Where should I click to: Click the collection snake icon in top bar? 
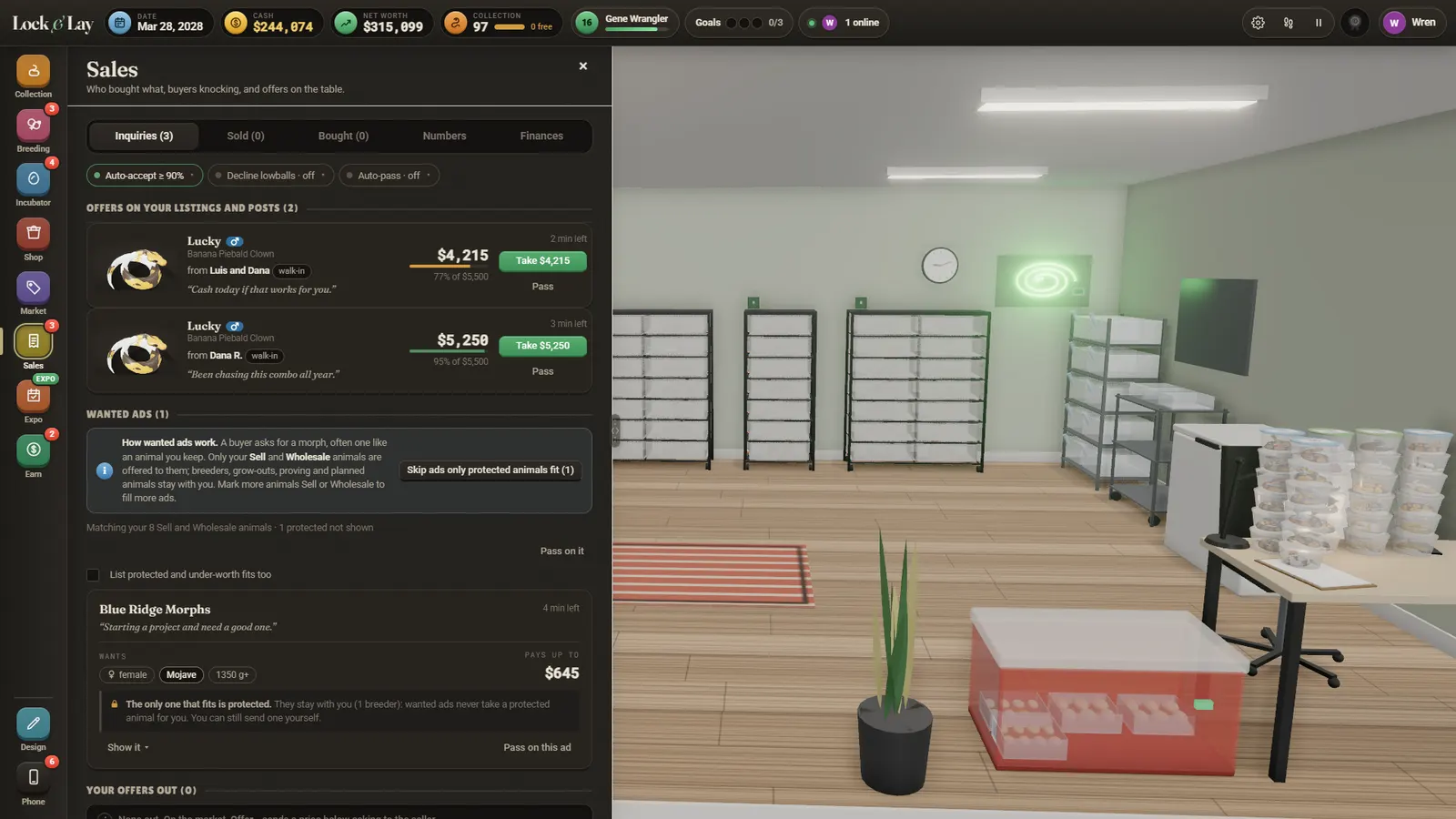click(455, 23)
